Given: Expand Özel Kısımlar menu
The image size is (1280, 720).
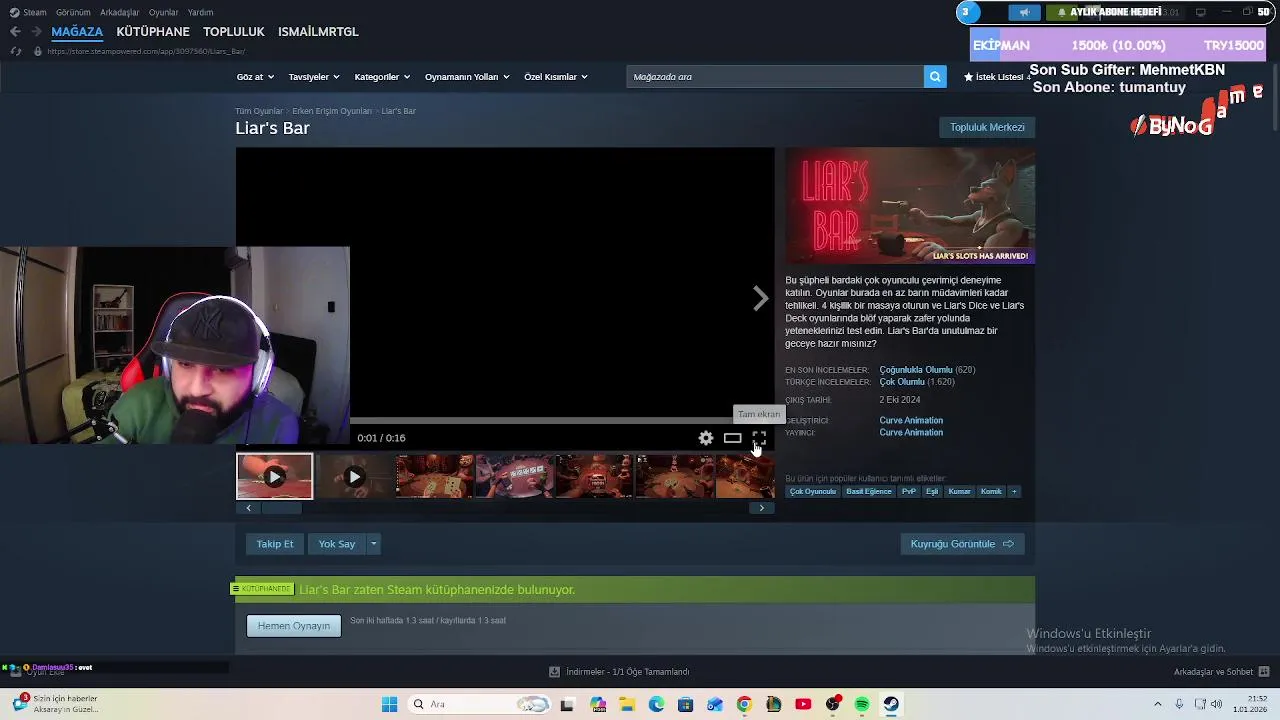Looking at the screenshot, I should [556, 77].
